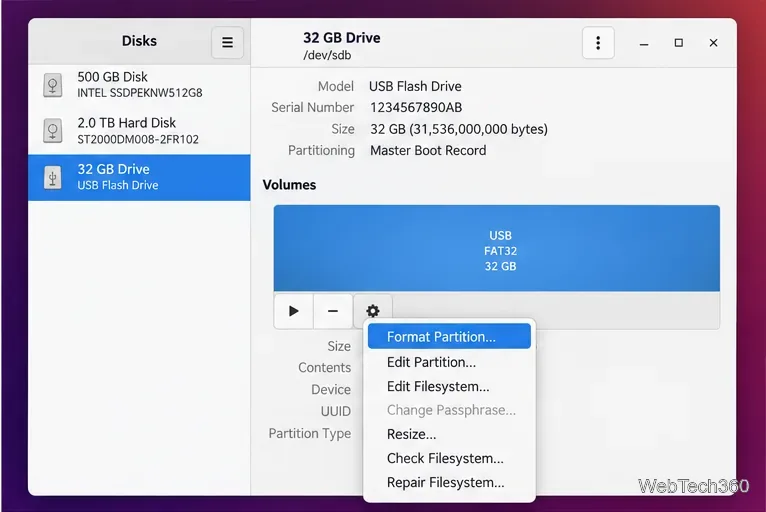Click the Master Boot Record partitioning value
766x512 pixels.
tap(428, 150)
